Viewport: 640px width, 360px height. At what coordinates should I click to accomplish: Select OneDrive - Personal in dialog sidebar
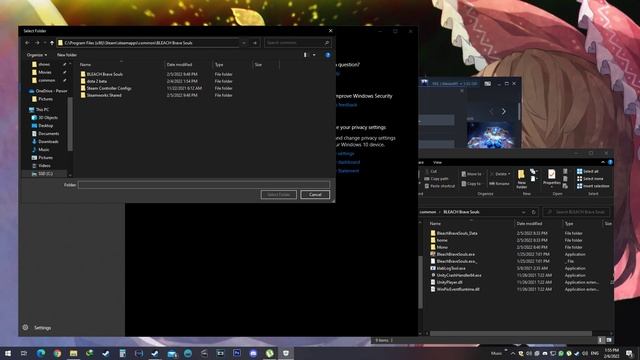pos(48,91)
